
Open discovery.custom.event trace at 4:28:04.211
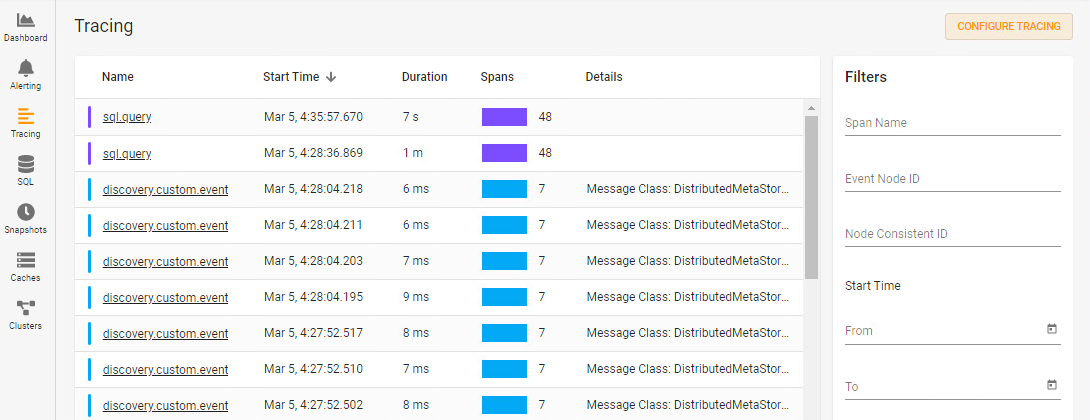pos(165,225)
